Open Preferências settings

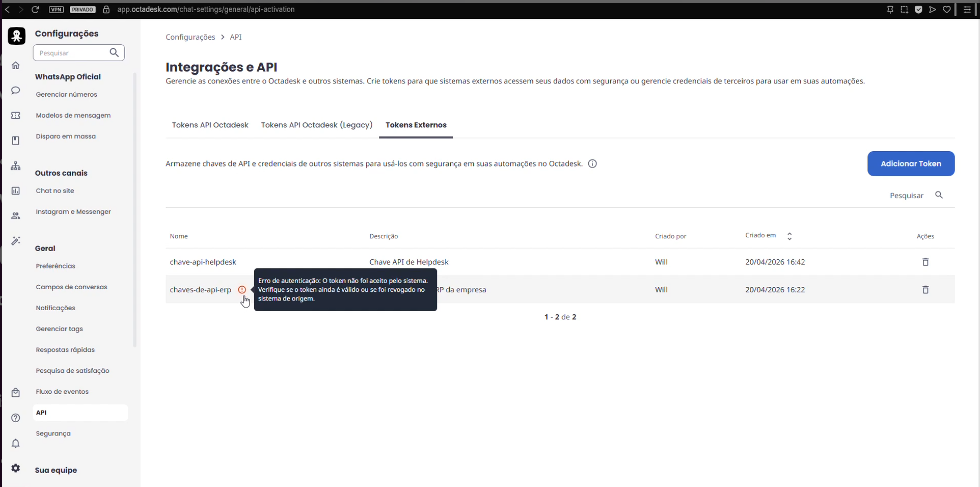click(x=56, y=266)
